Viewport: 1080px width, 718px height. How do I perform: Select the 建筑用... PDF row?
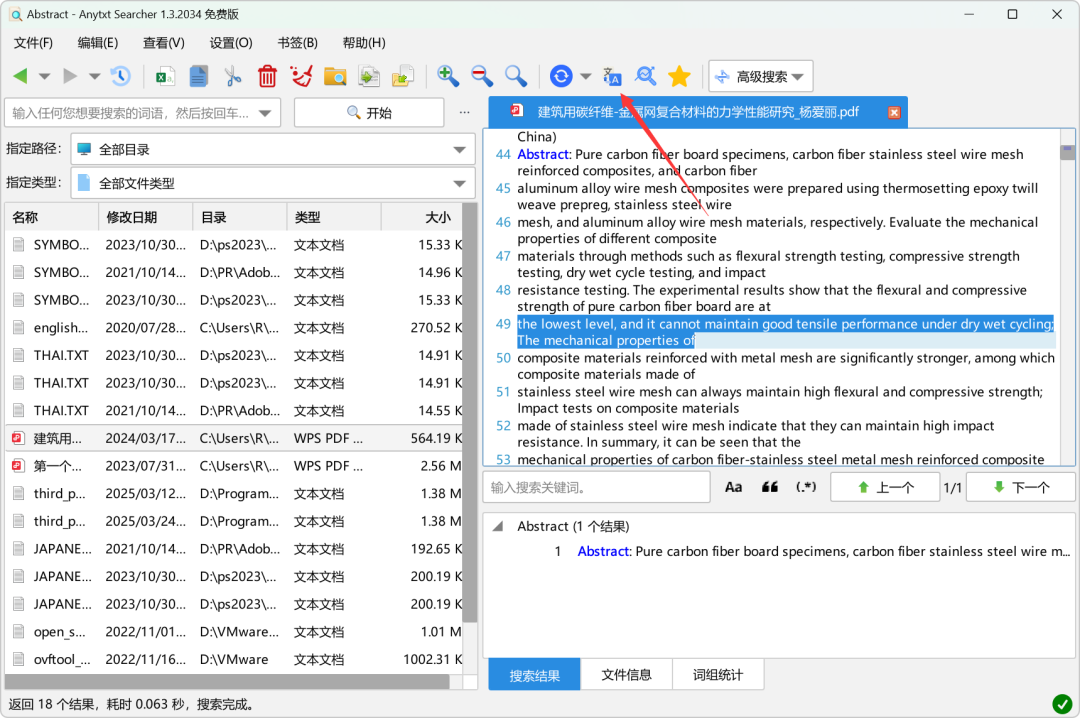(x=234, y=438)
